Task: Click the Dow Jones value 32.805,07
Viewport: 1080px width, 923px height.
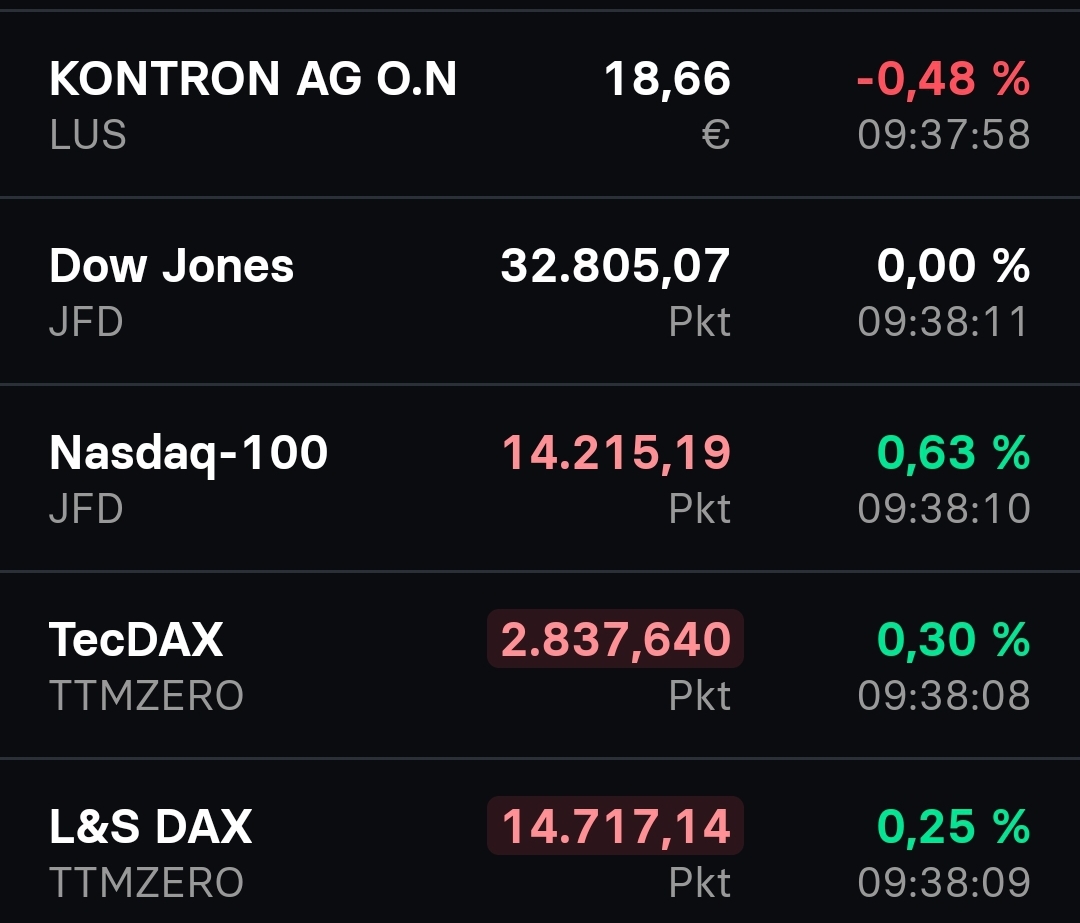Action: (x=615, y=266)
